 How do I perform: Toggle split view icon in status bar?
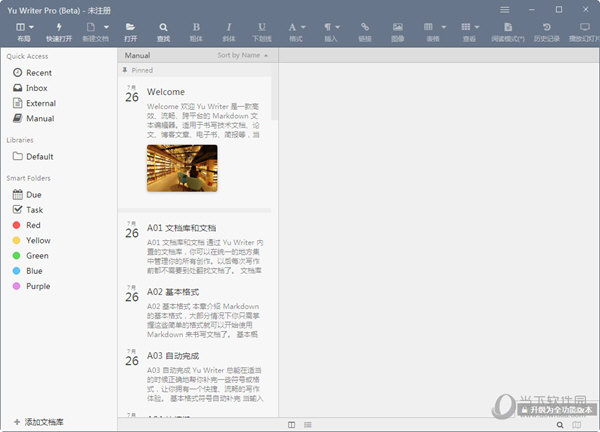292,424
